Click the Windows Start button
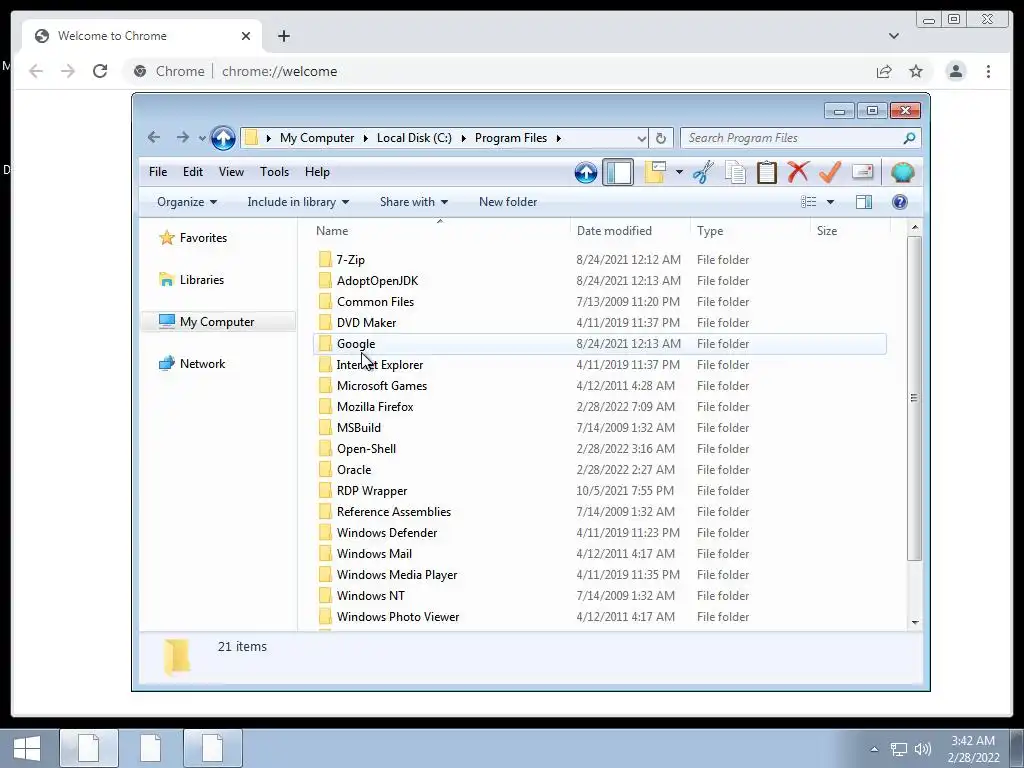 (27, 748)
